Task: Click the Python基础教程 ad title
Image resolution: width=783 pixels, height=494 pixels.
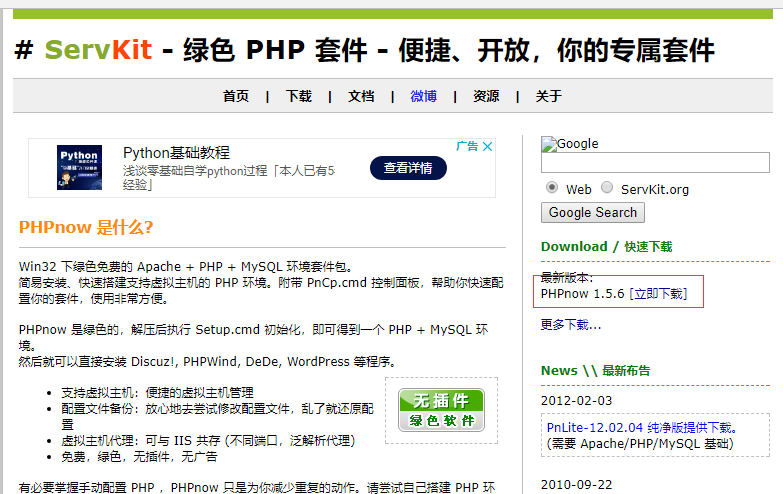Action: (x=176, y=152)
